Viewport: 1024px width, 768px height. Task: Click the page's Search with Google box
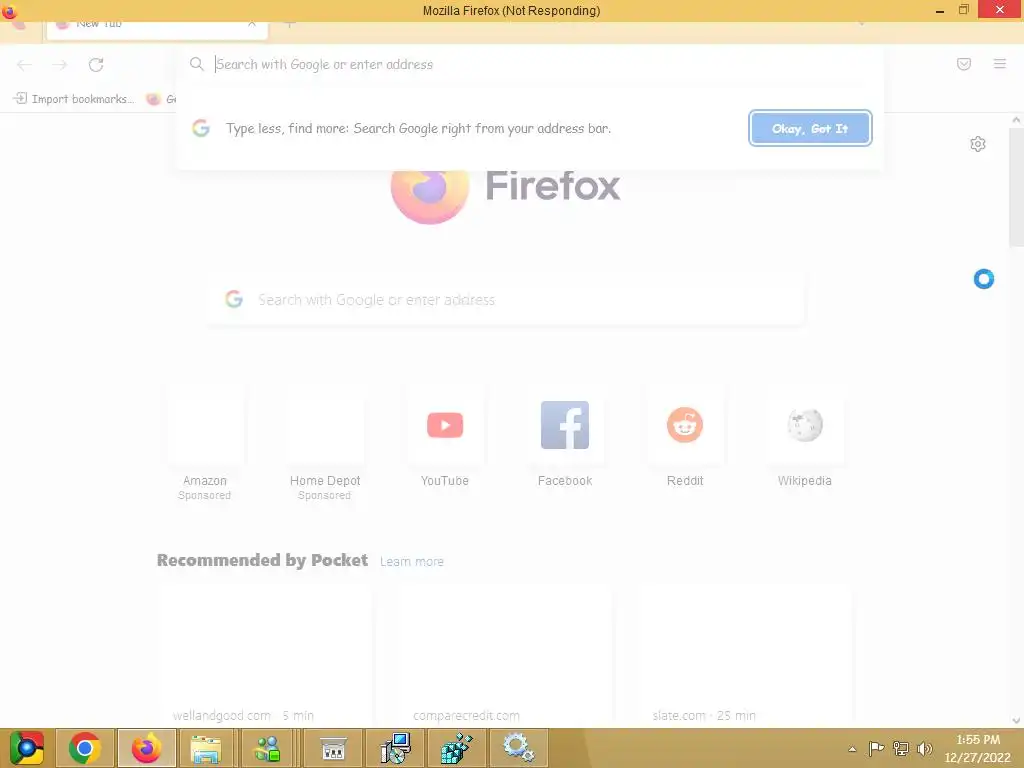(505, 300)
